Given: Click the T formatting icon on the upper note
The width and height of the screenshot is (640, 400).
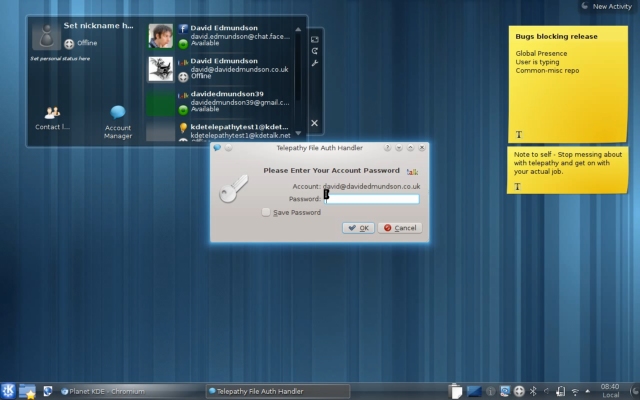Looking at the screenshot, I should click(519, 134).
